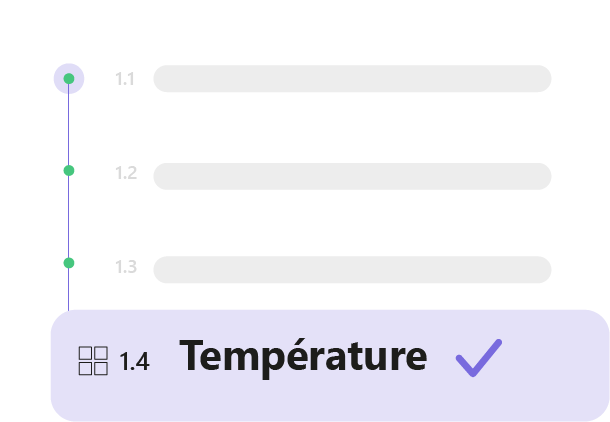Select the Température title
Image resolution: width=610 pixels, height=422 pixels.
click(303, 357)
